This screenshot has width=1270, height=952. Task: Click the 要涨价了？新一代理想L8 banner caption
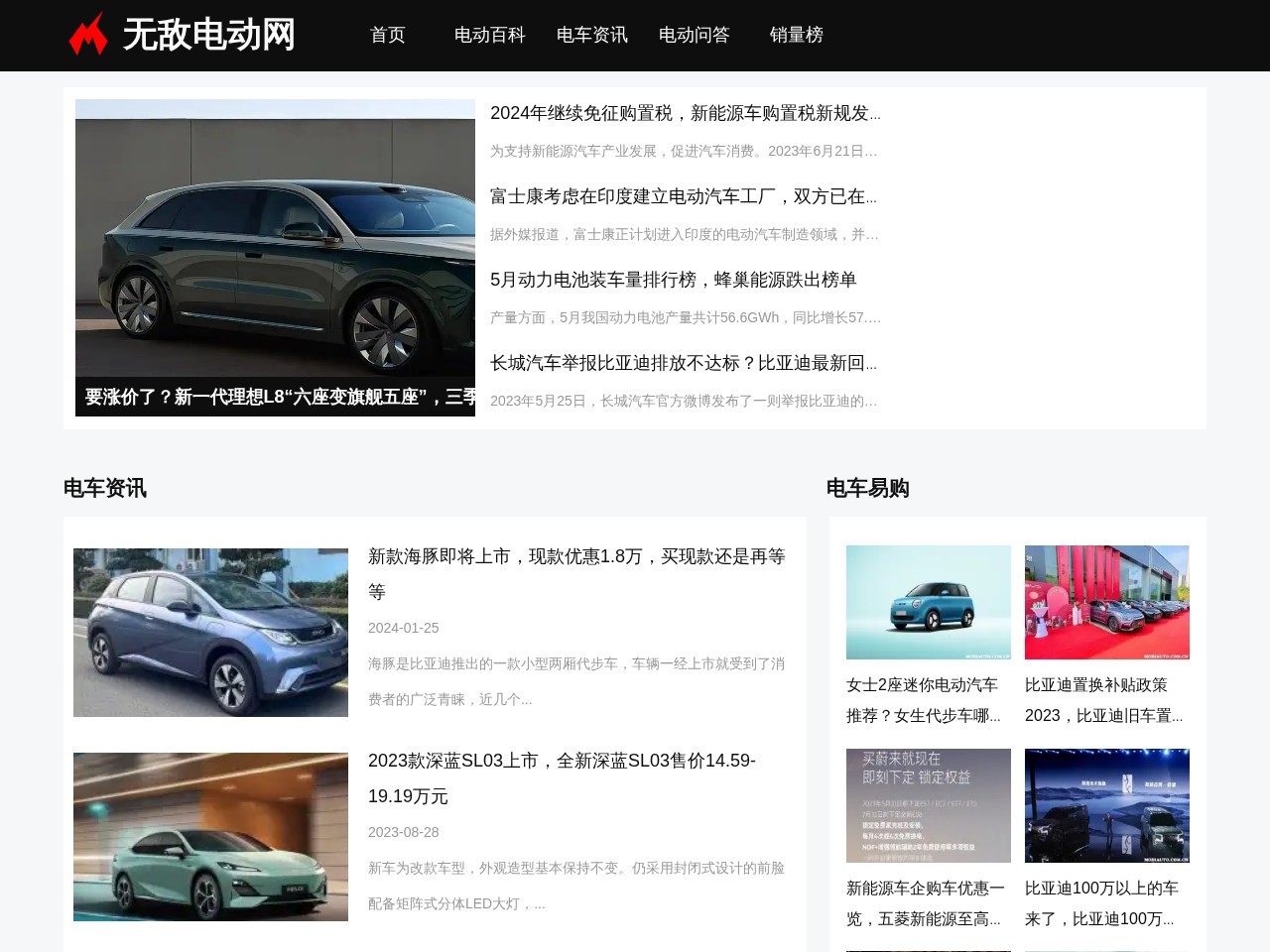(275, 397)
